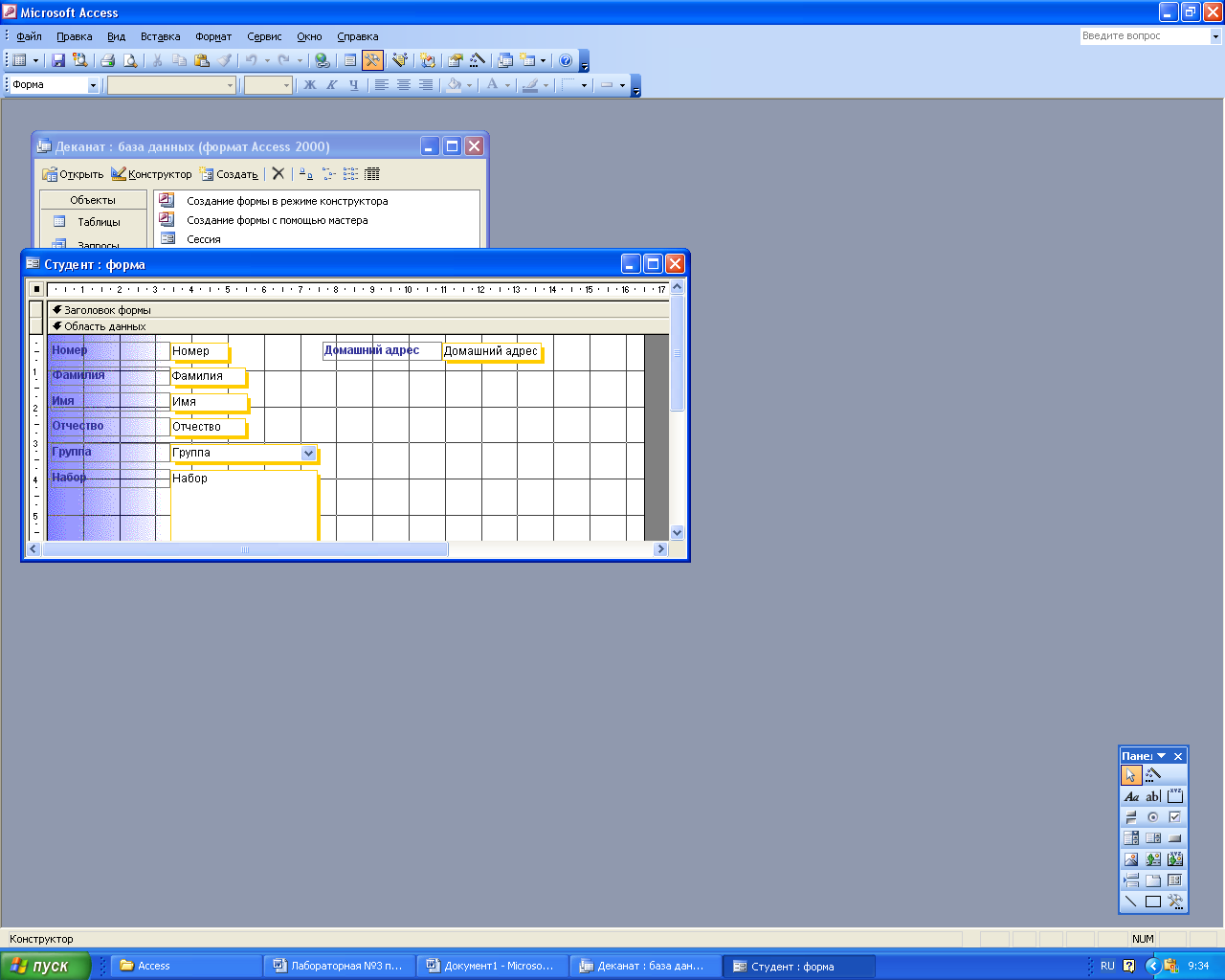Choose the Tab Control tool in toolbox
The width and height of the screenshot is (1225, 980).
pos(1153,880)
